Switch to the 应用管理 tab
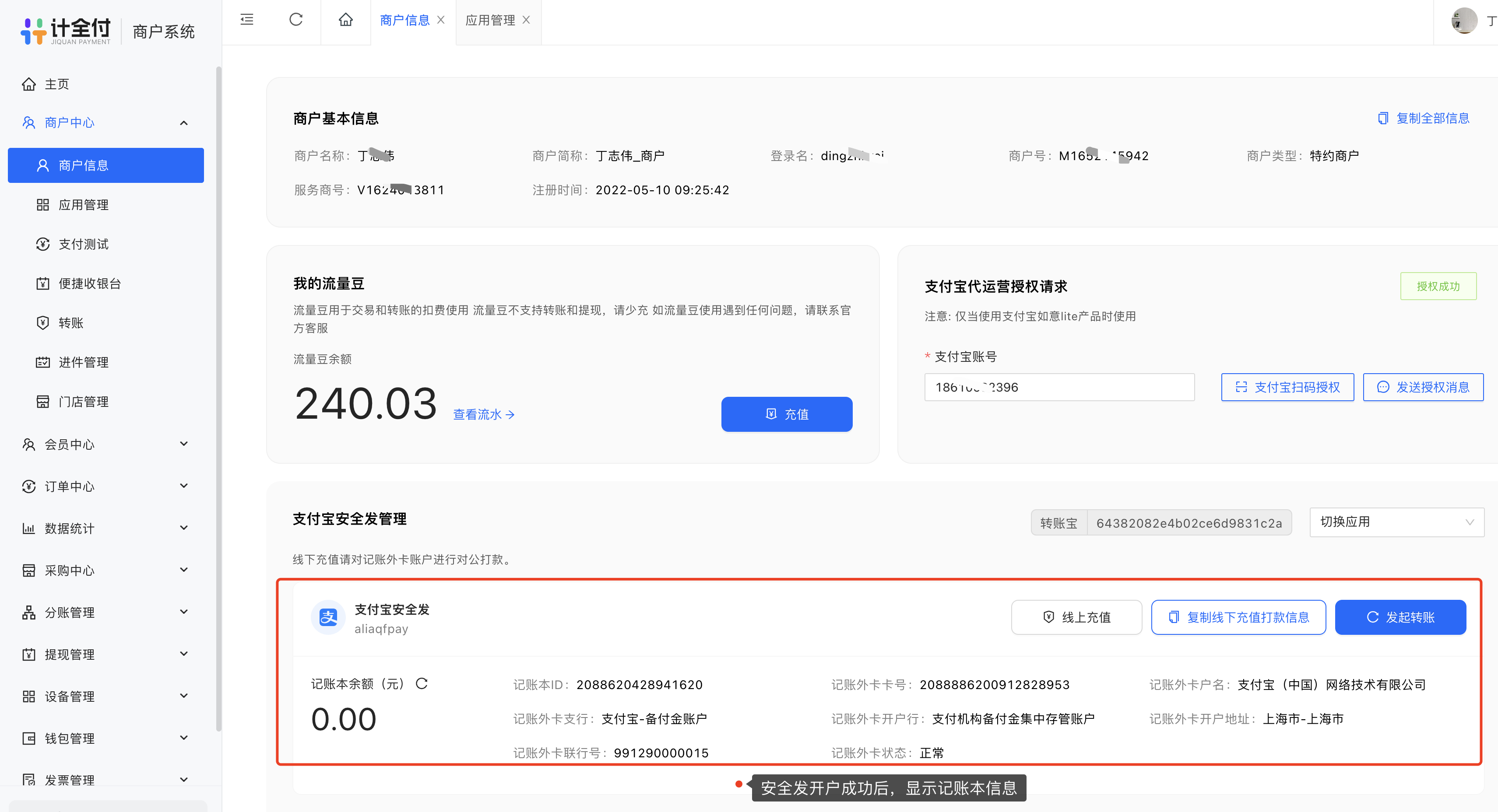The width and height of the screenshot is (1498, 812). pyautogui.click(x=490, y=20)
